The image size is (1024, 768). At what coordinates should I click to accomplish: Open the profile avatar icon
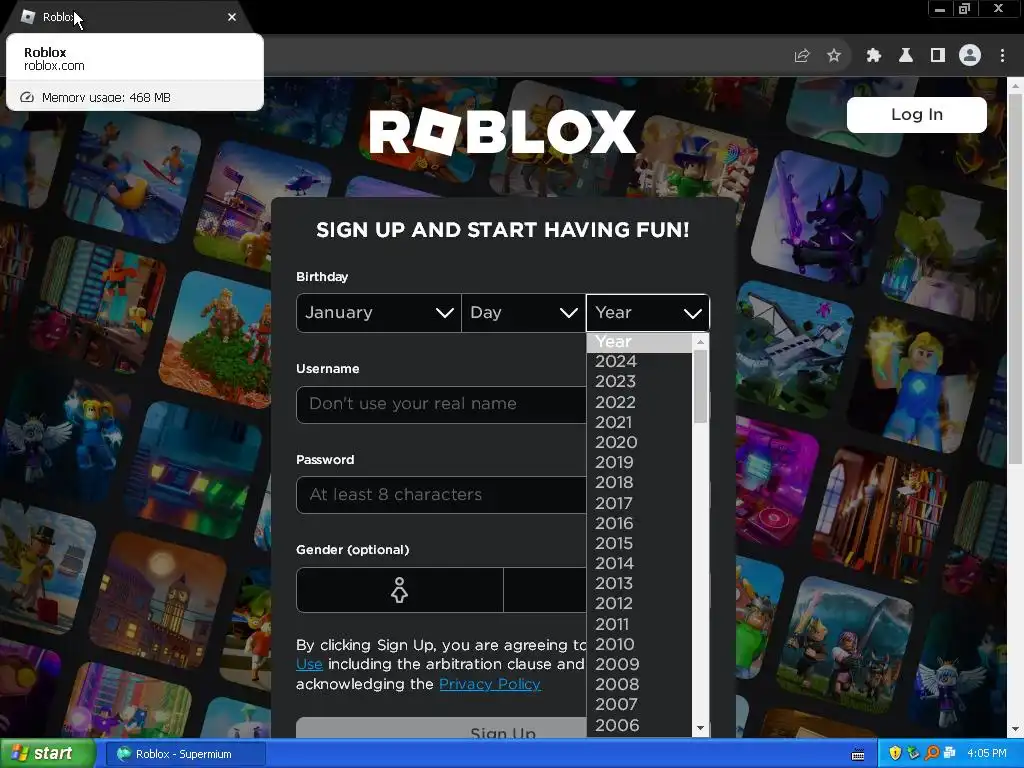pyautogui.click(x=970, y=56)
